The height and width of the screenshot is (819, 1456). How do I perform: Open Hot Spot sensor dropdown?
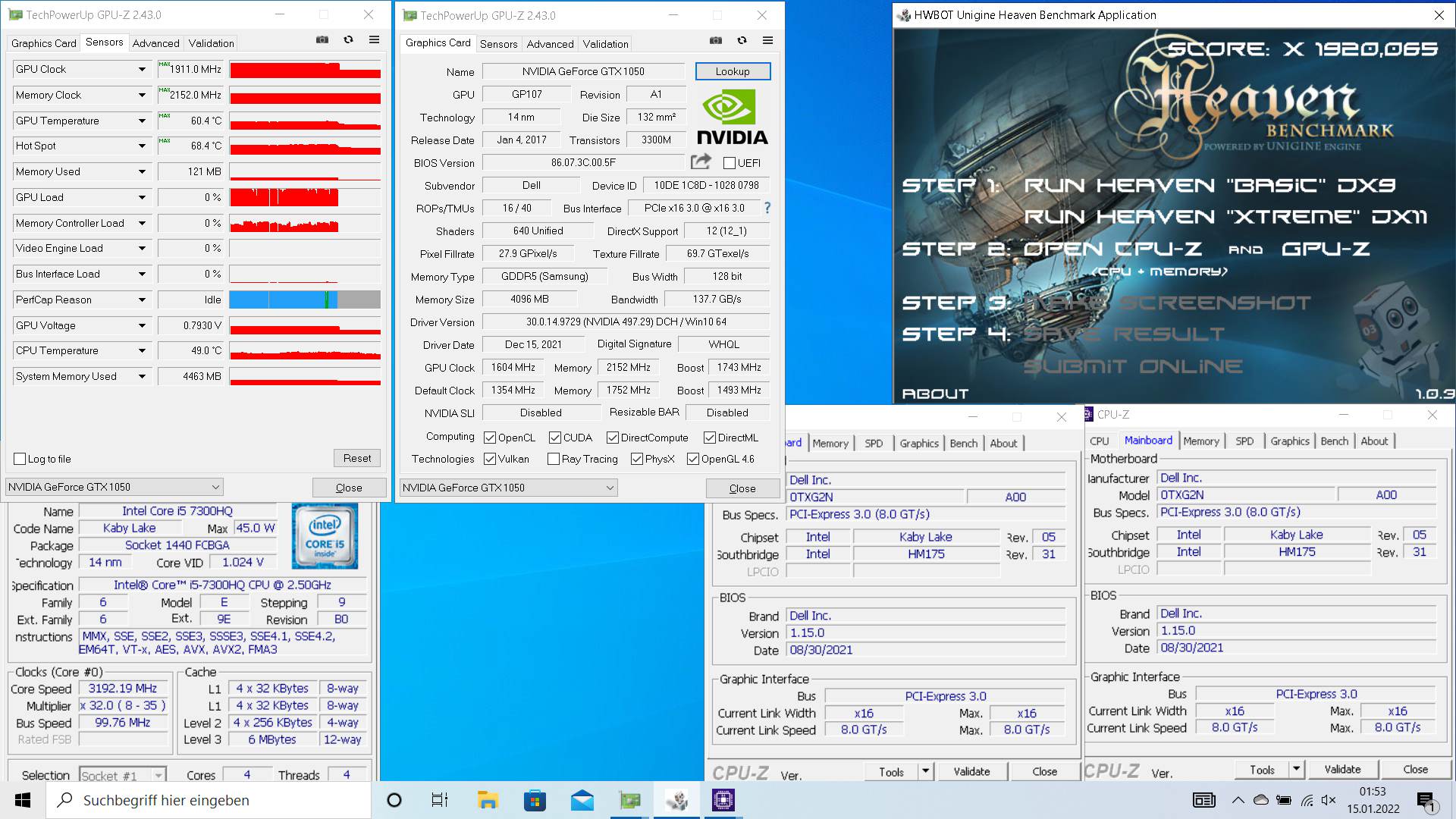(142, 146)
